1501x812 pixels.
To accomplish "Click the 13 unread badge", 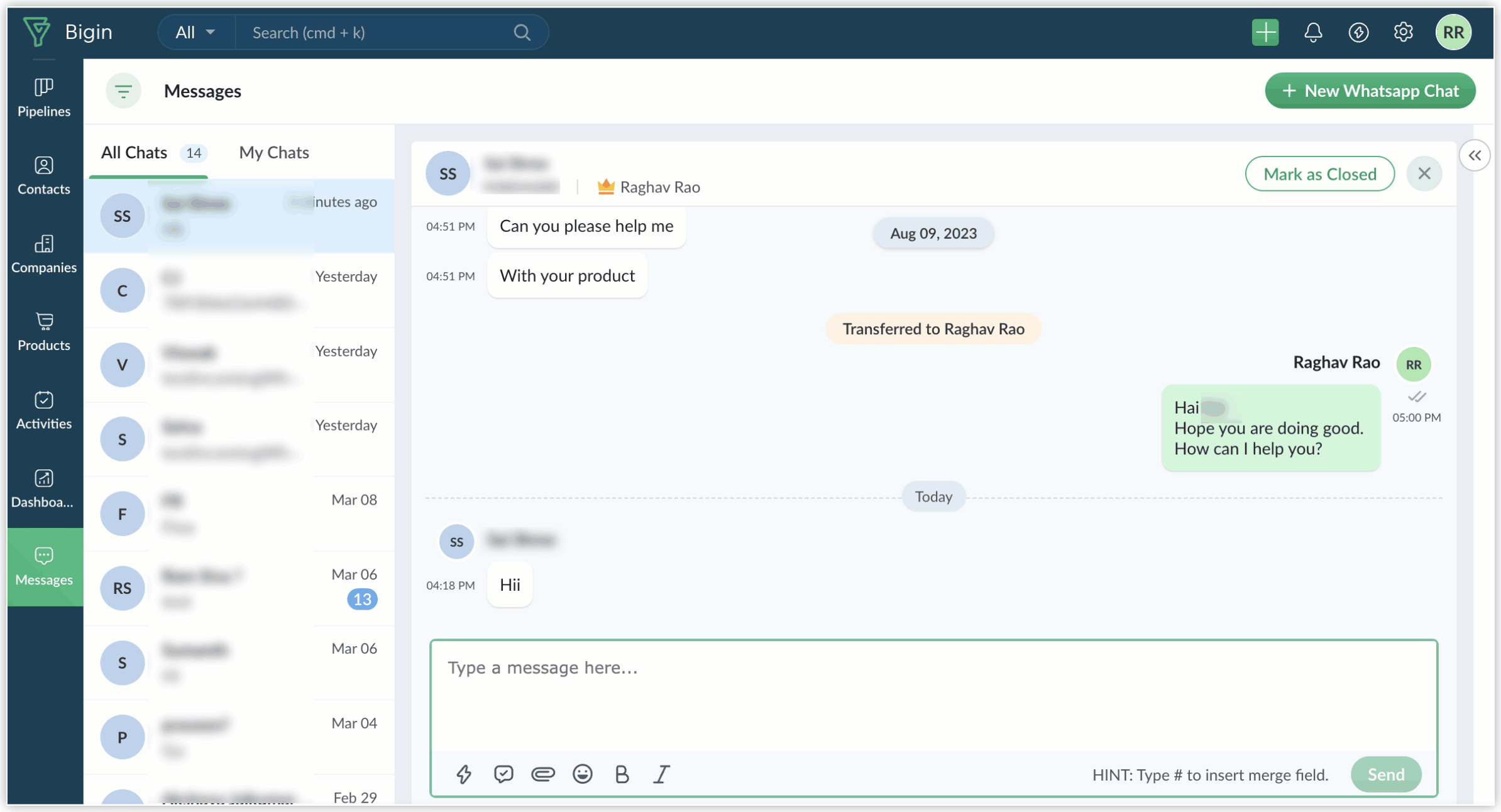I will point(362,600).
